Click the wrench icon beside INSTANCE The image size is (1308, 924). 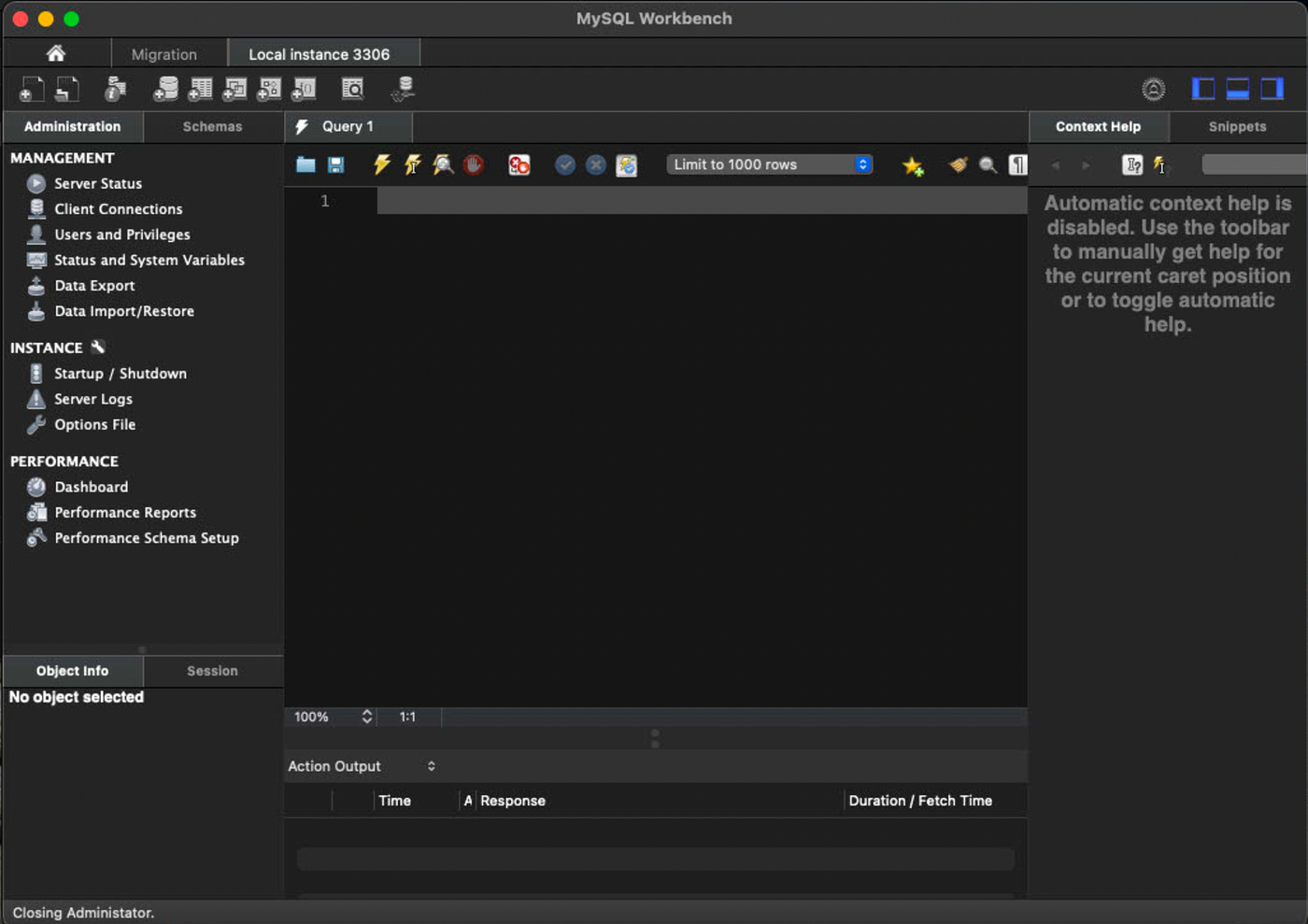(x=98, y=347)
